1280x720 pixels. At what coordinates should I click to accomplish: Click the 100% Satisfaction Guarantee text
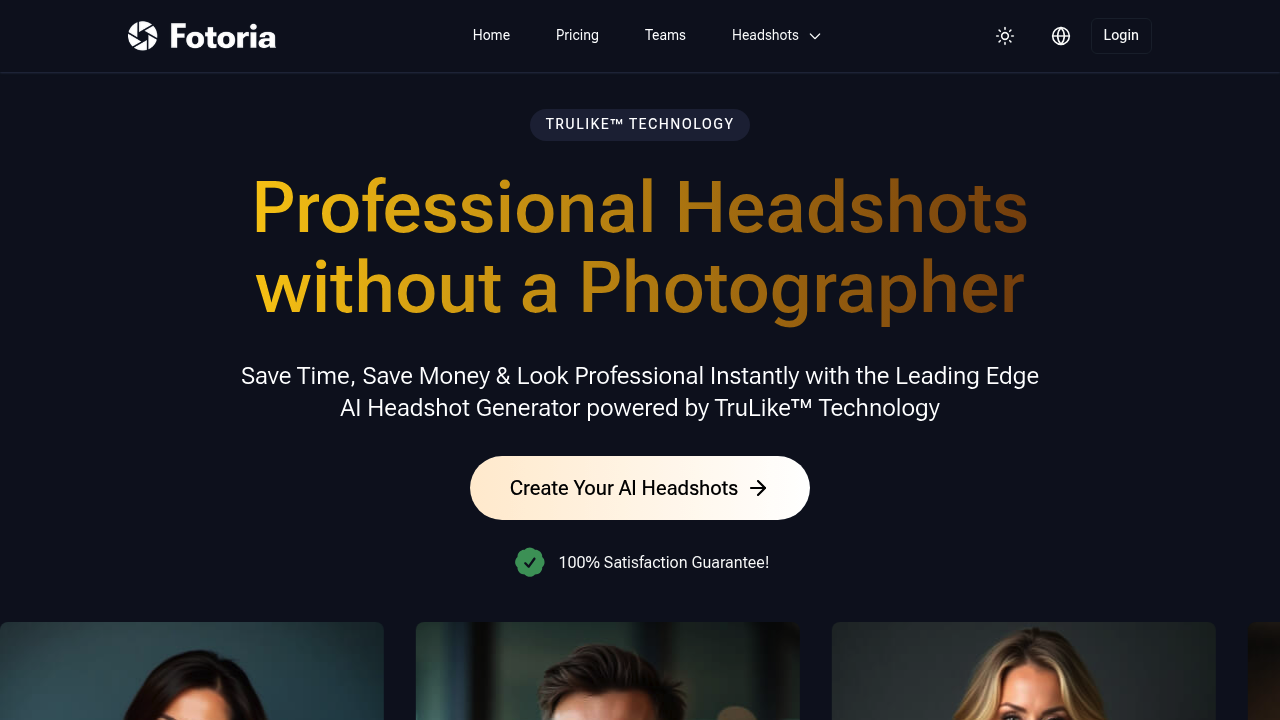click(x=663, y=562)
